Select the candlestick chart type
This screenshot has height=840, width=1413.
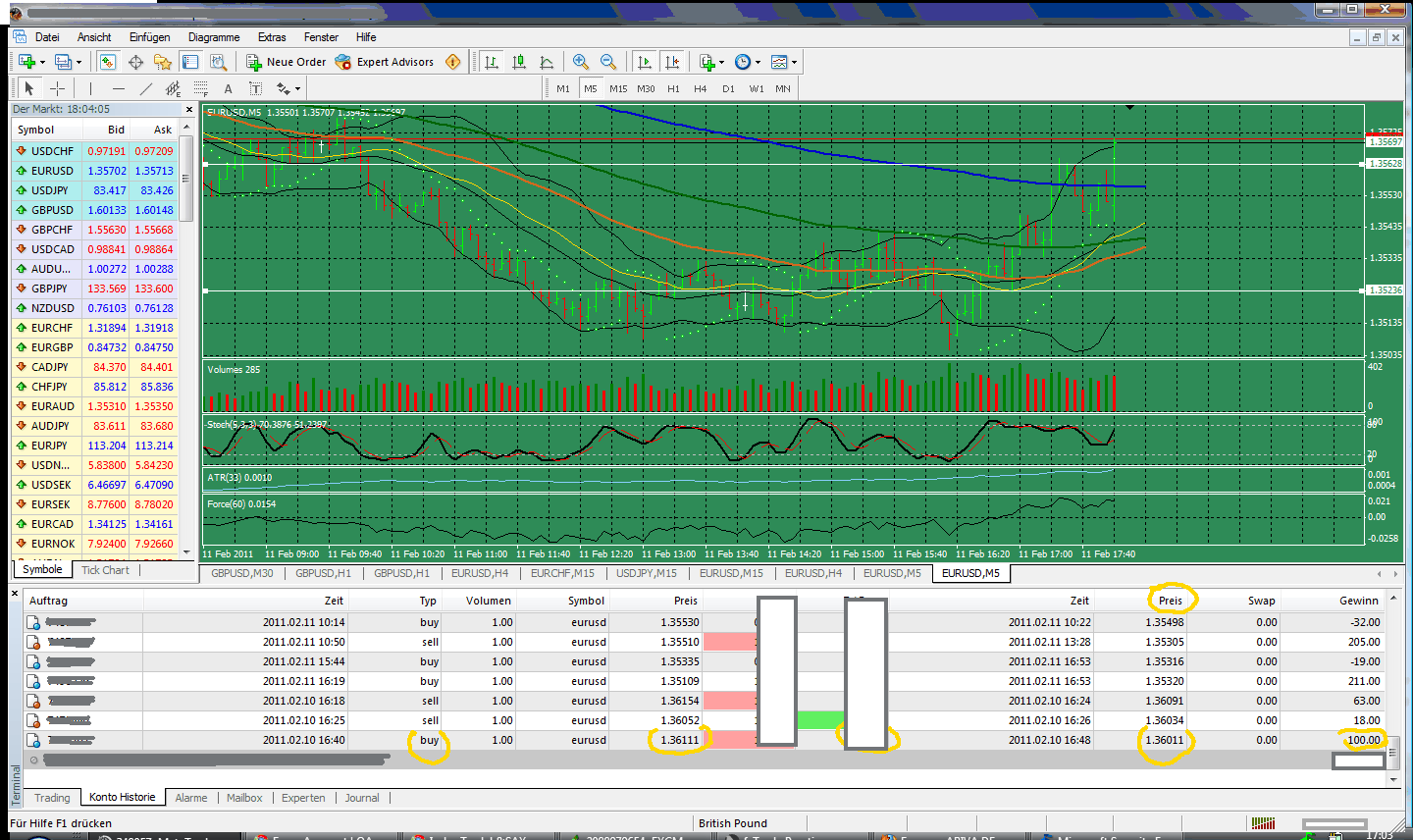(x=518, y=61)
